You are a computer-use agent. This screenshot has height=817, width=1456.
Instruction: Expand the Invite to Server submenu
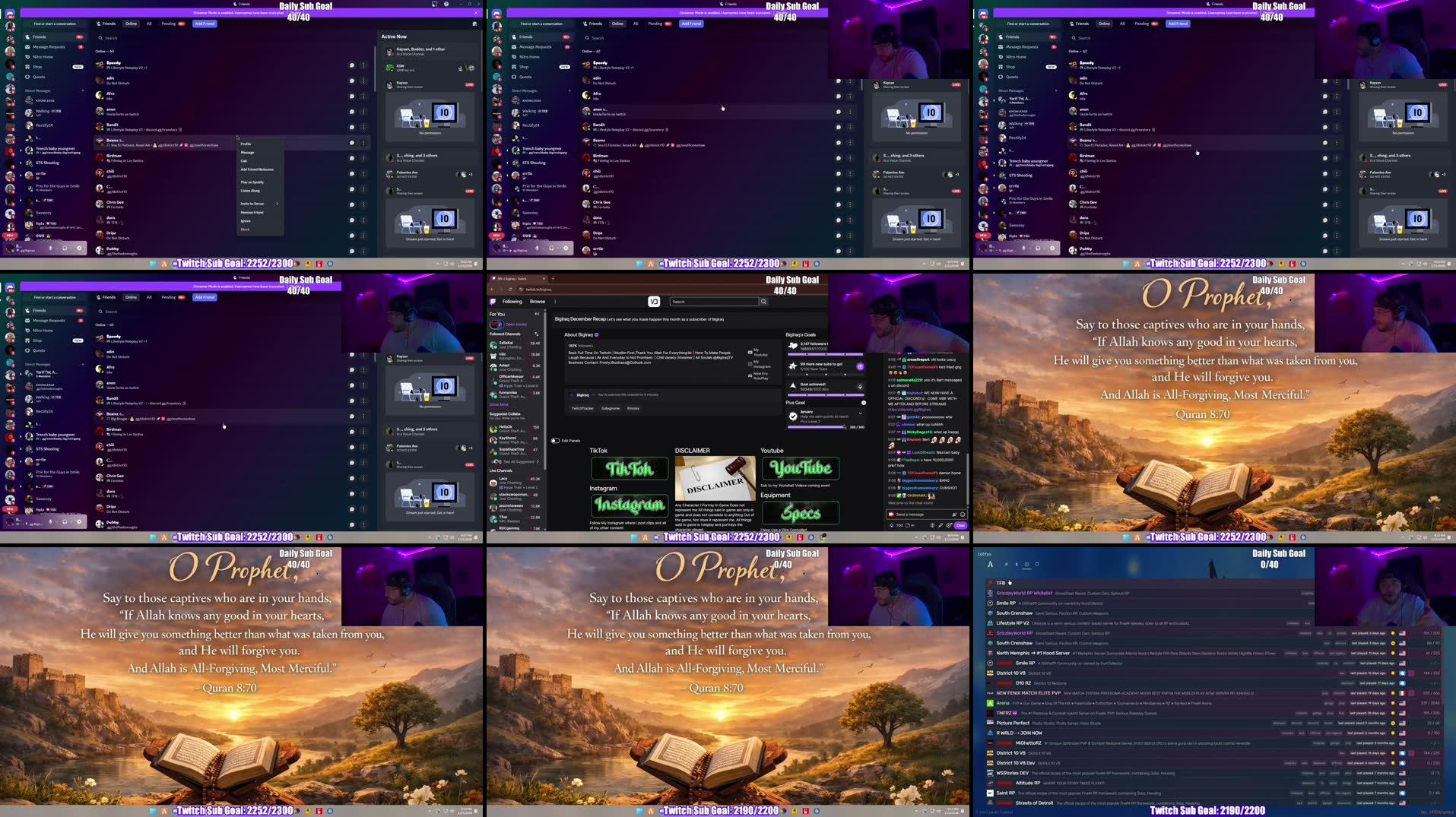254,203
